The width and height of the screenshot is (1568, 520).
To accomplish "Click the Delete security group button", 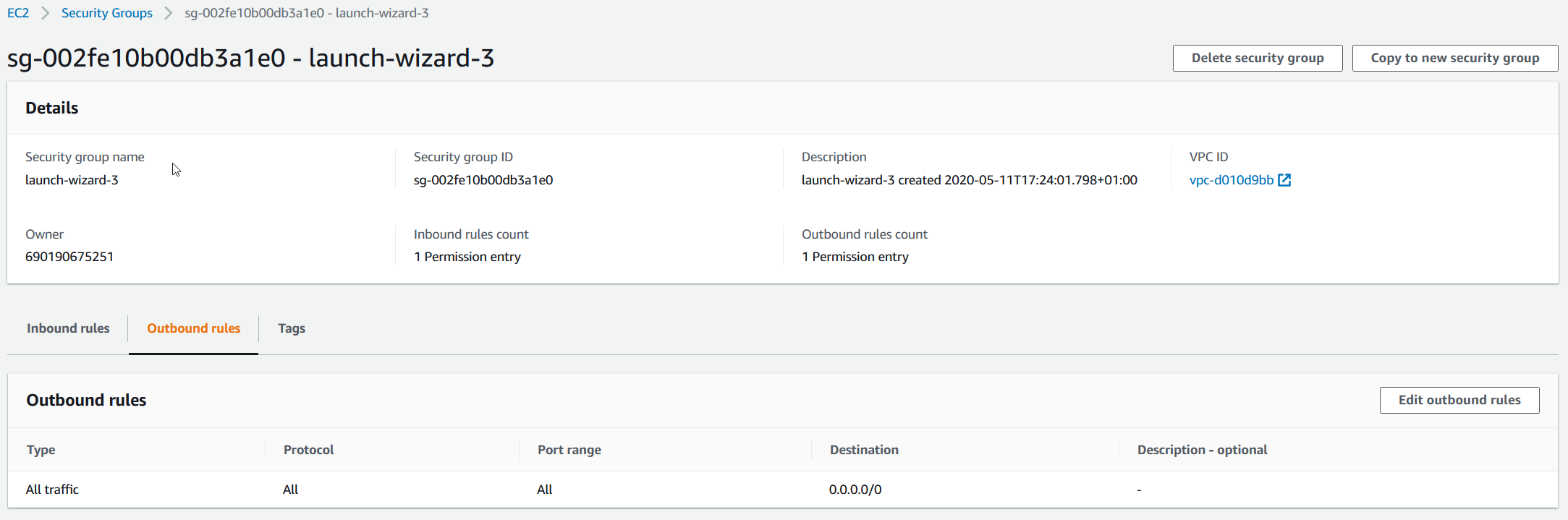I will (1257, 58).
